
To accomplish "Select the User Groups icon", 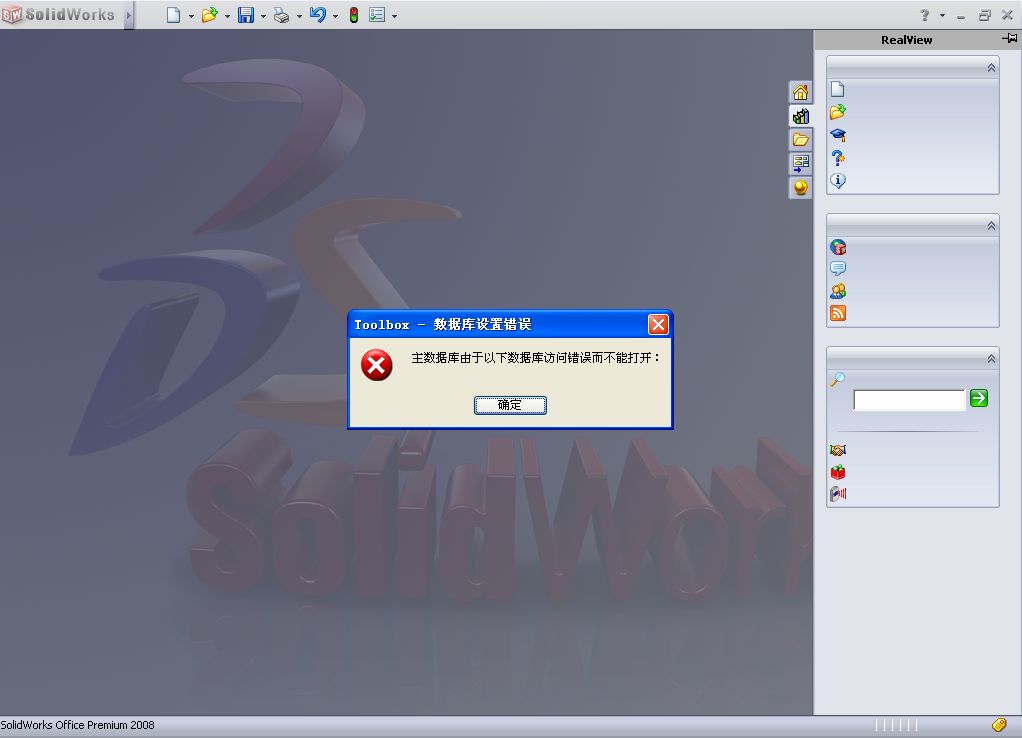I will tap(838, 290).
